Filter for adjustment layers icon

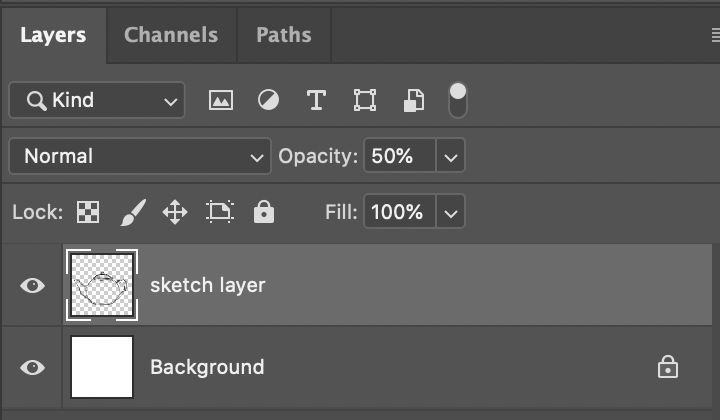[268, 100]
